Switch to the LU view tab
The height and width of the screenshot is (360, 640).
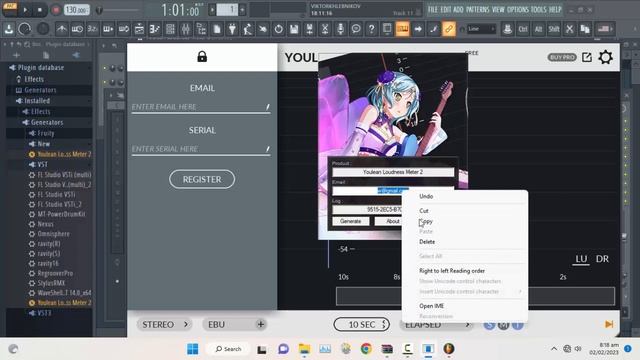(x=581, y=259)
